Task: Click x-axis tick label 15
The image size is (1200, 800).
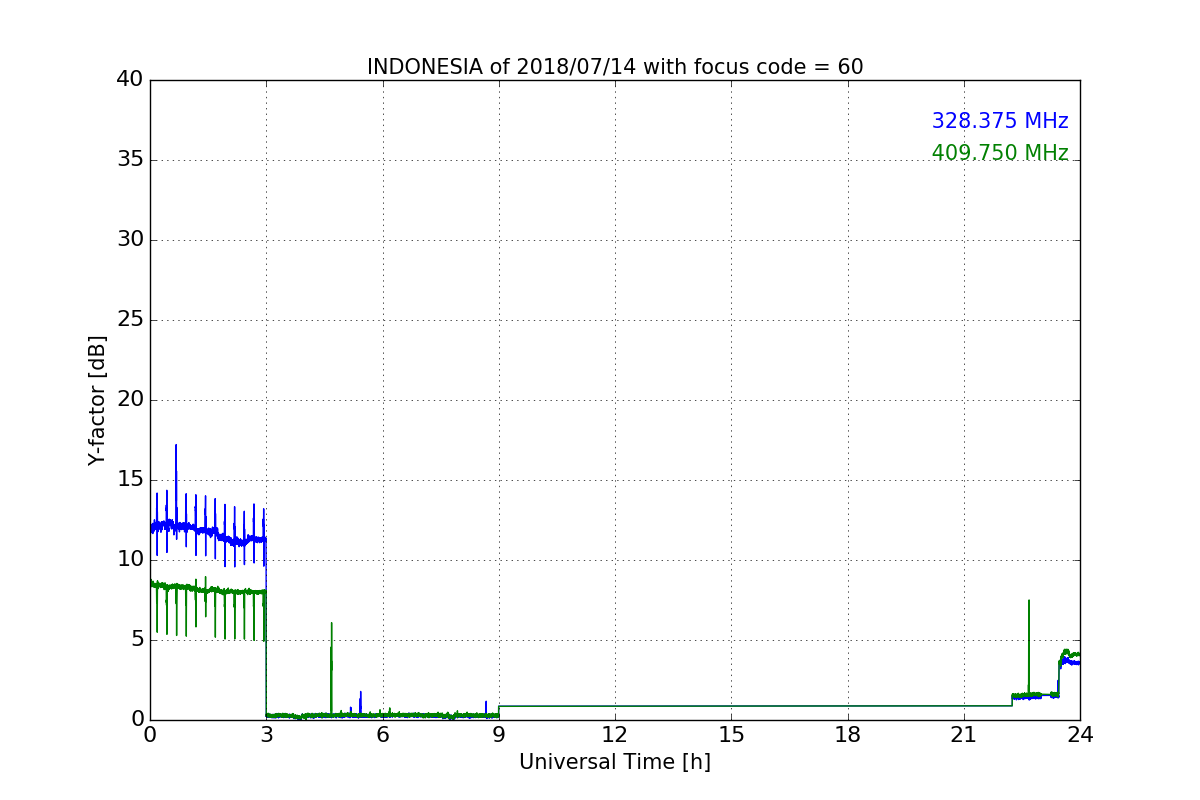Action: (x=731, y=735)
